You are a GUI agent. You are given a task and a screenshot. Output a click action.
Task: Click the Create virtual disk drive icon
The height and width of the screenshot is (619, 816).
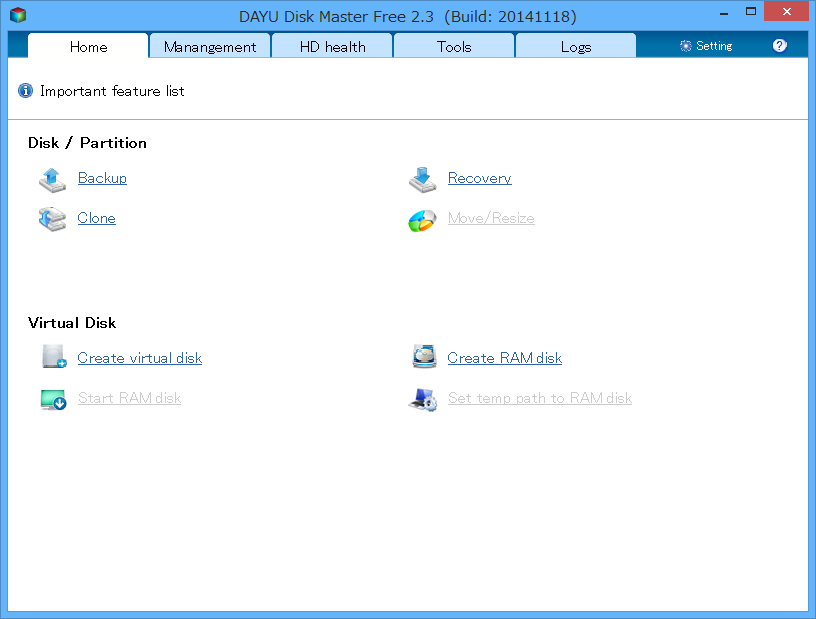(54, 356)
